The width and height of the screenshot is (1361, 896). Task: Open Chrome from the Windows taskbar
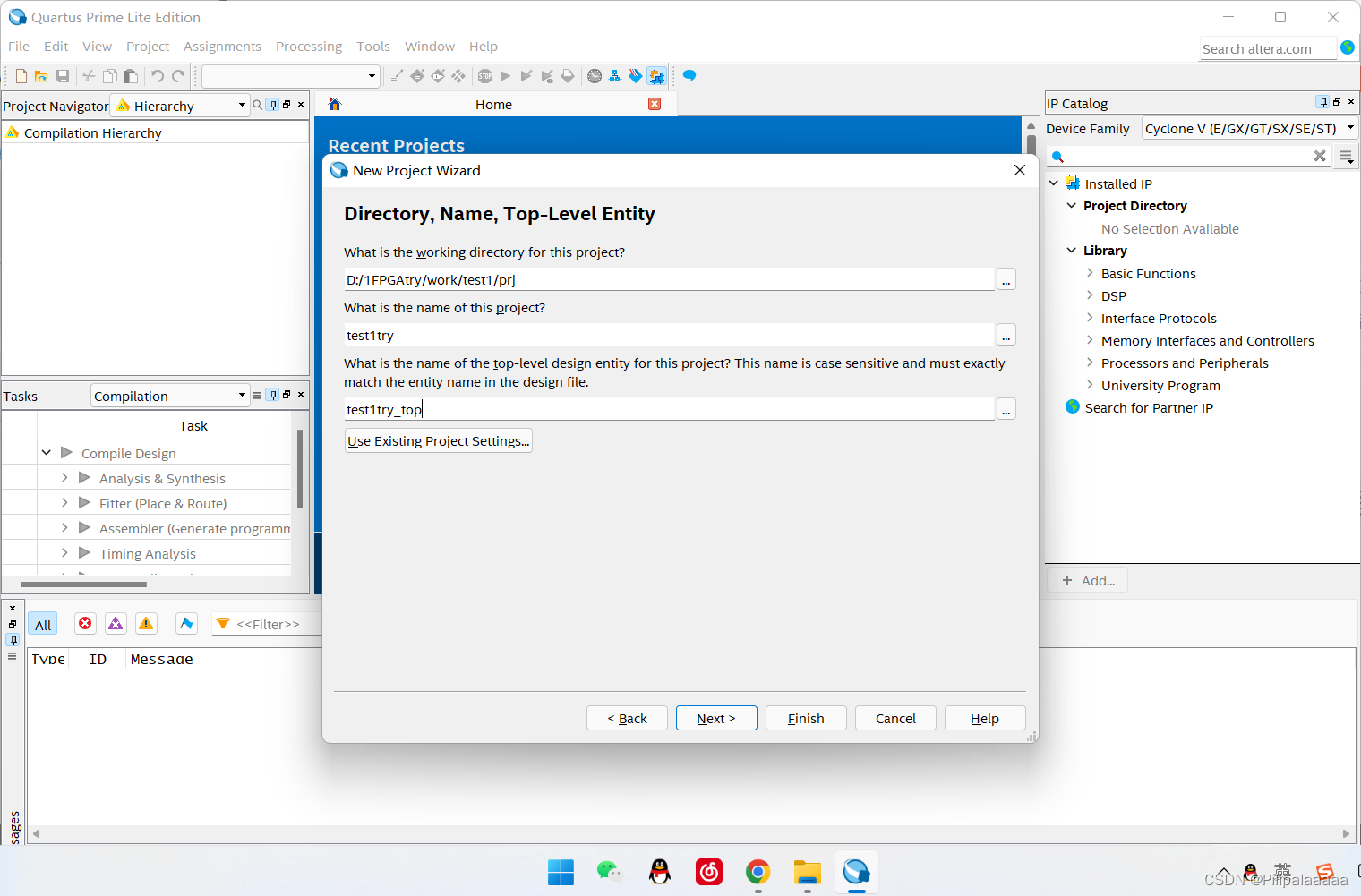pyautogui.click(x=758, y=871)
